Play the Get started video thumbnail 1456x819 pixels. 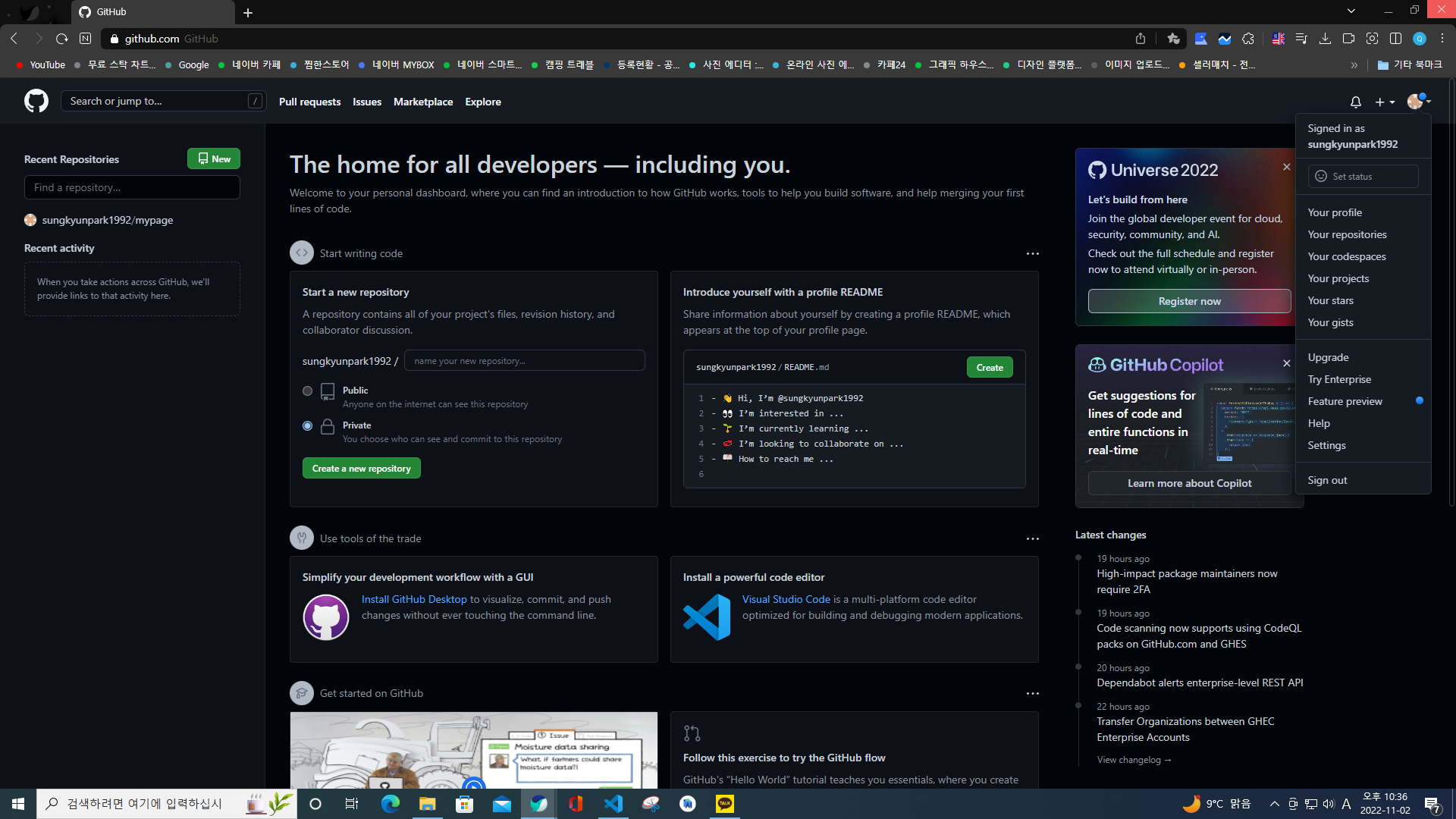[474, 784]
